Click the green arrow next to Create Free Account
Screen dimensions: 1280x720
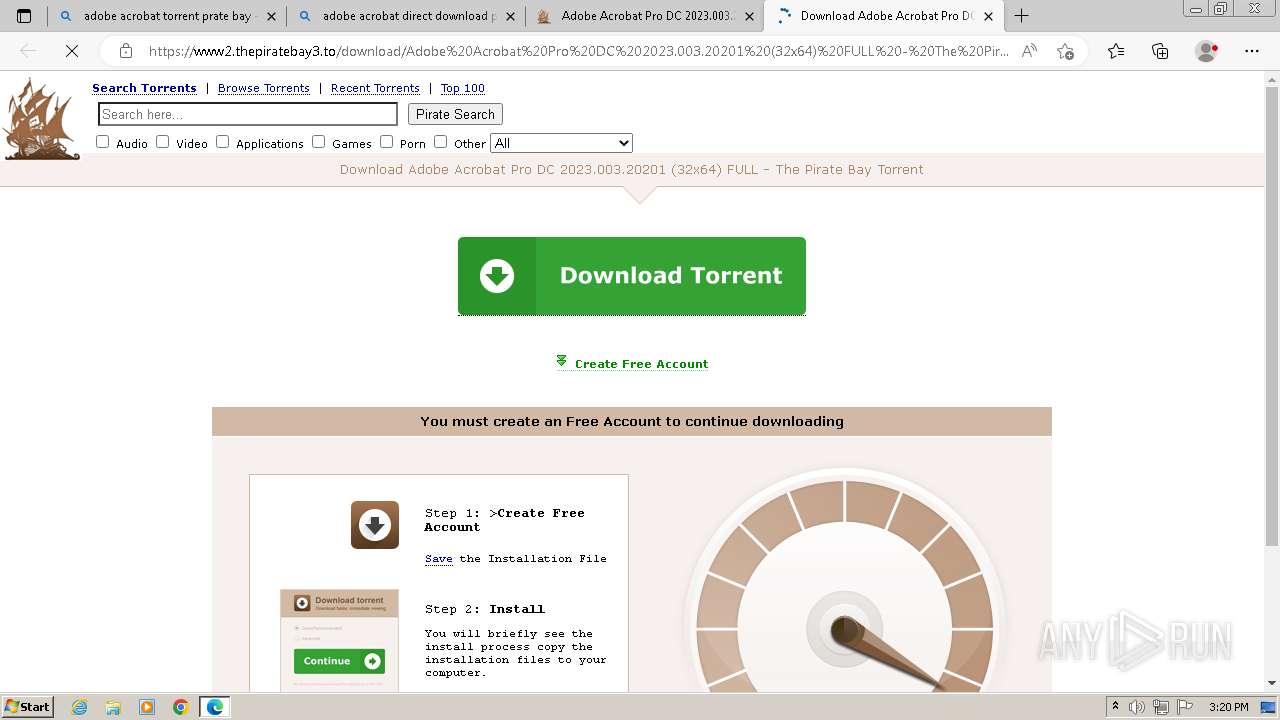pyautogui.click(x=562, y=361)
